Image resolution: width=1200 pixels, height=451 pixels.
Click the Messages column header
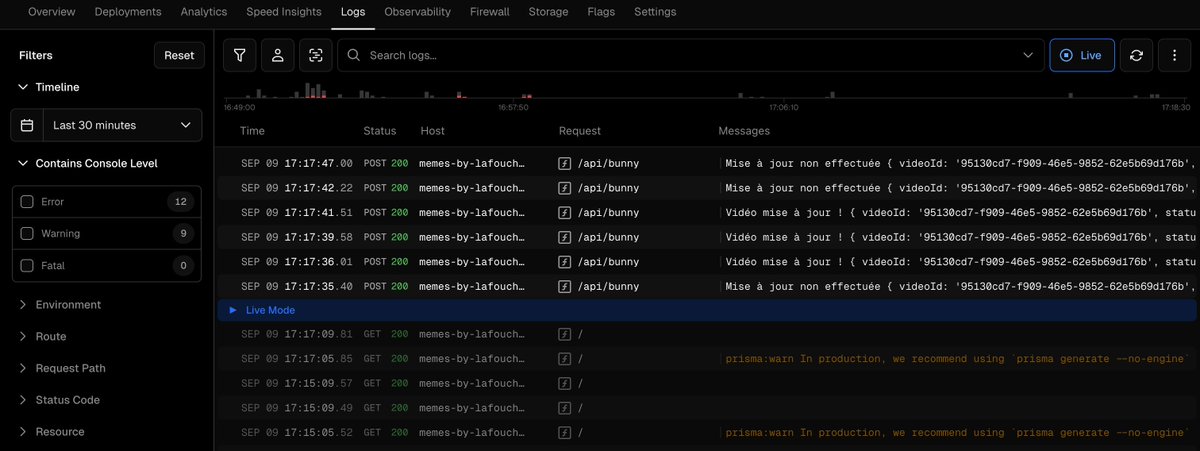[x=744, y=131]
